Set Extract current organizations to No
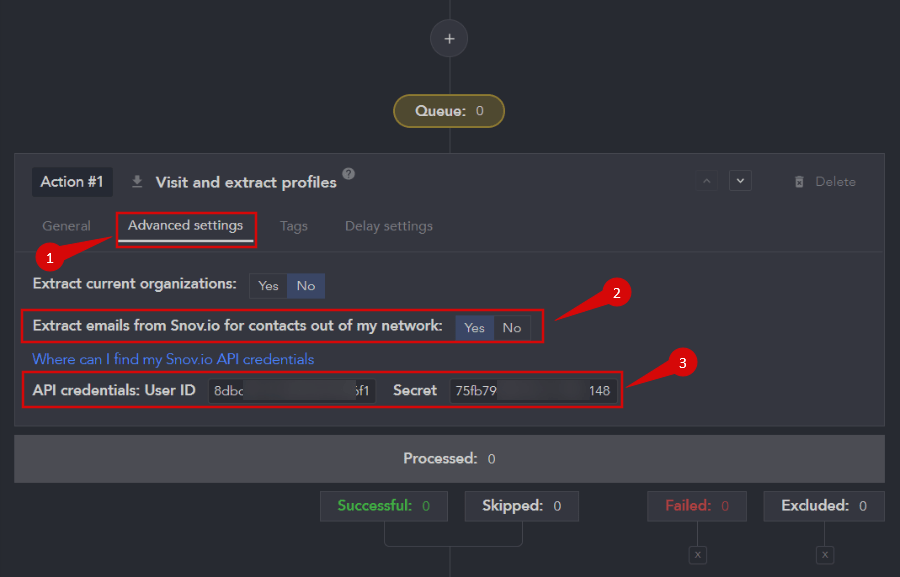Screen dimensions: 900x577 (306, 286)
